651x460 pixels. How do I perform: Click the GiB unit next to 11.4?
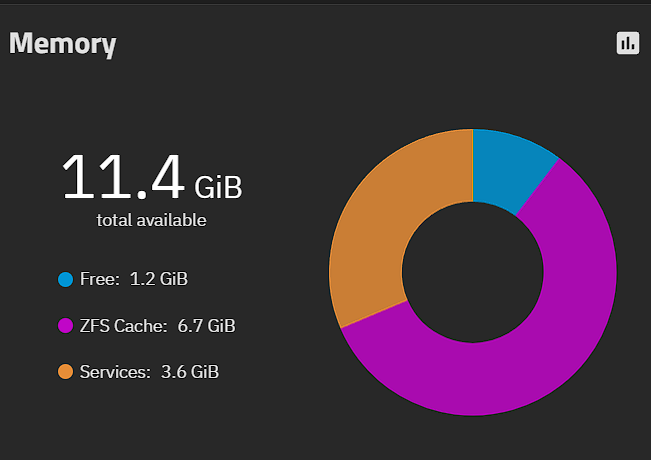tap(218, 188)
